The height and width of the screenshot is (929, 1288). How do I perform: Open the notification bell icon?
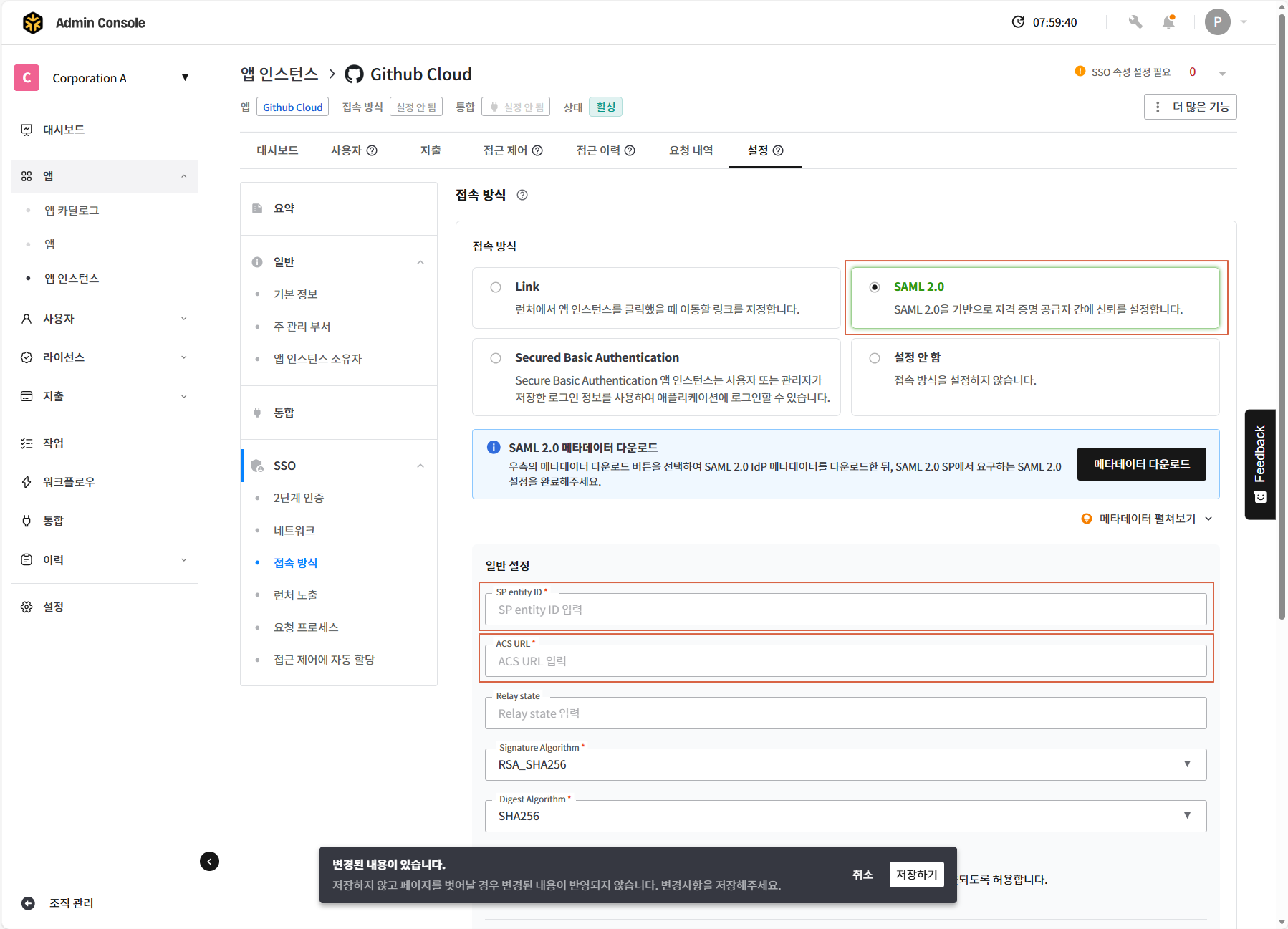point(1168,22)
